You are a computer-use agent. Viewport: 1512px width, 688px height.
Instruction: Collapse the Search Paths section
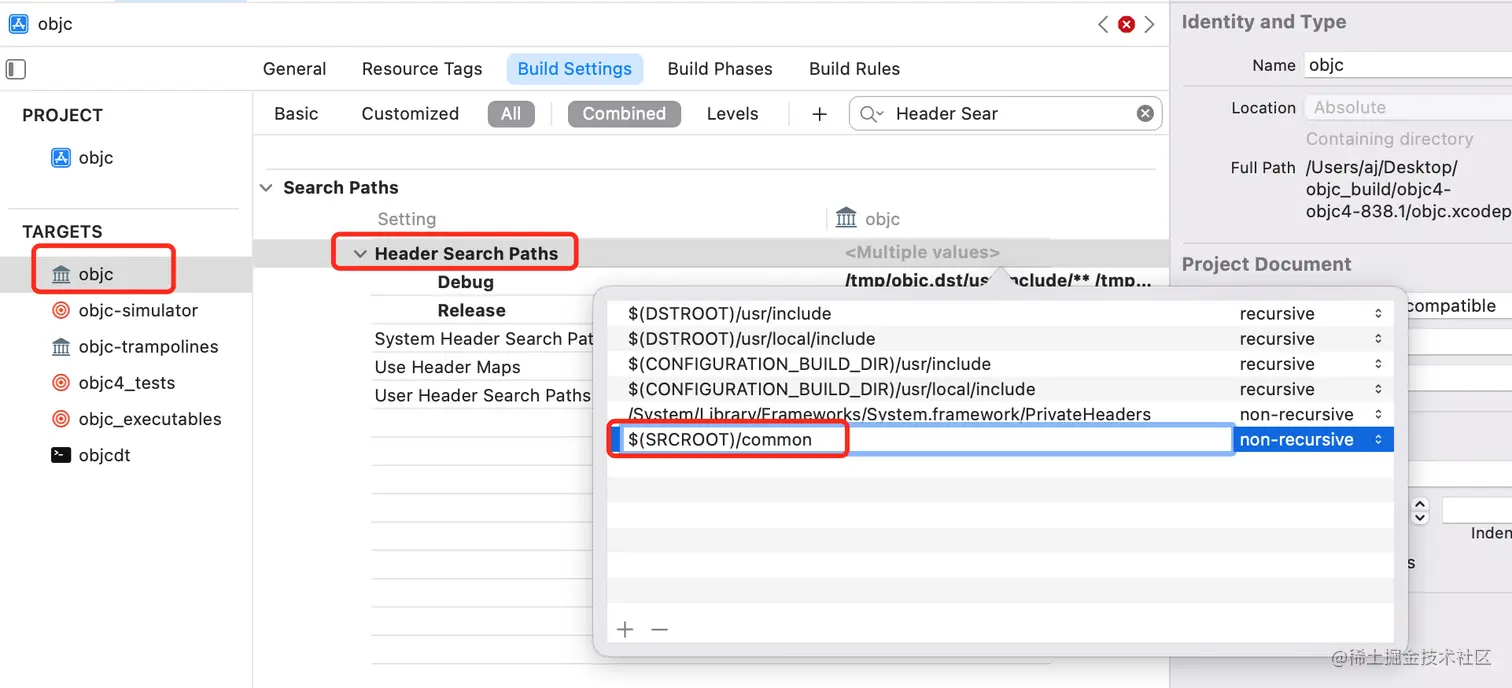[266, 188]
